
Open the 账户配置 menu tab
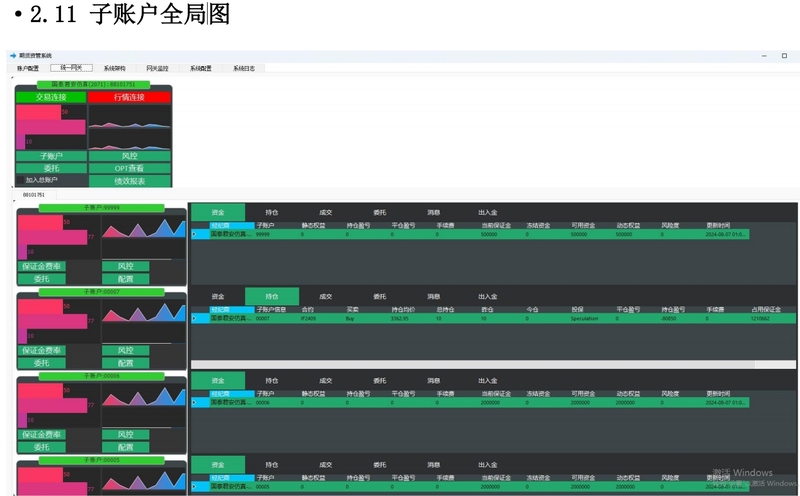click(28, 68)
